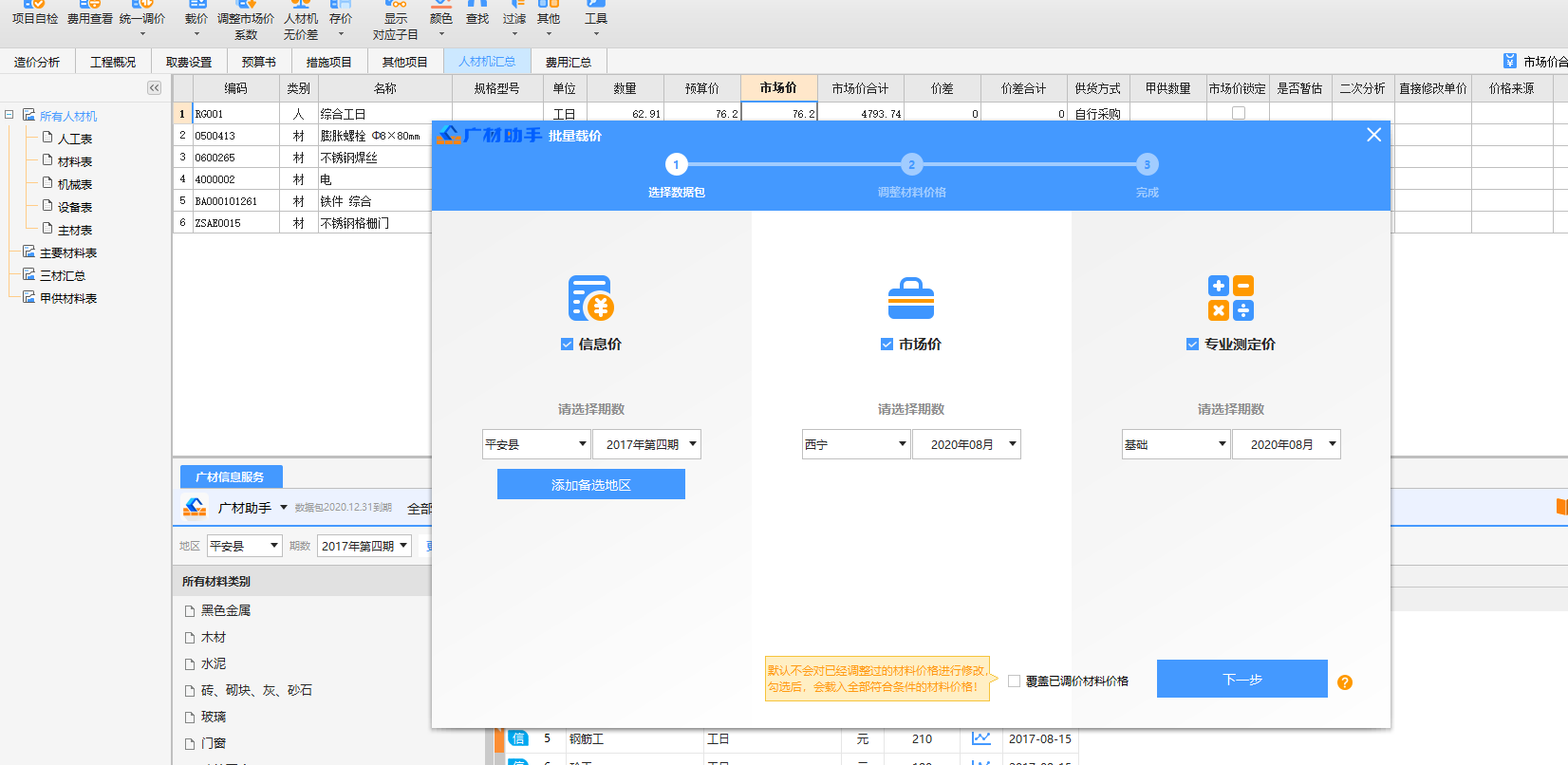
Task: Open the 专业测定价 2020年08月 dropdown
Action: pos(1286,444)
